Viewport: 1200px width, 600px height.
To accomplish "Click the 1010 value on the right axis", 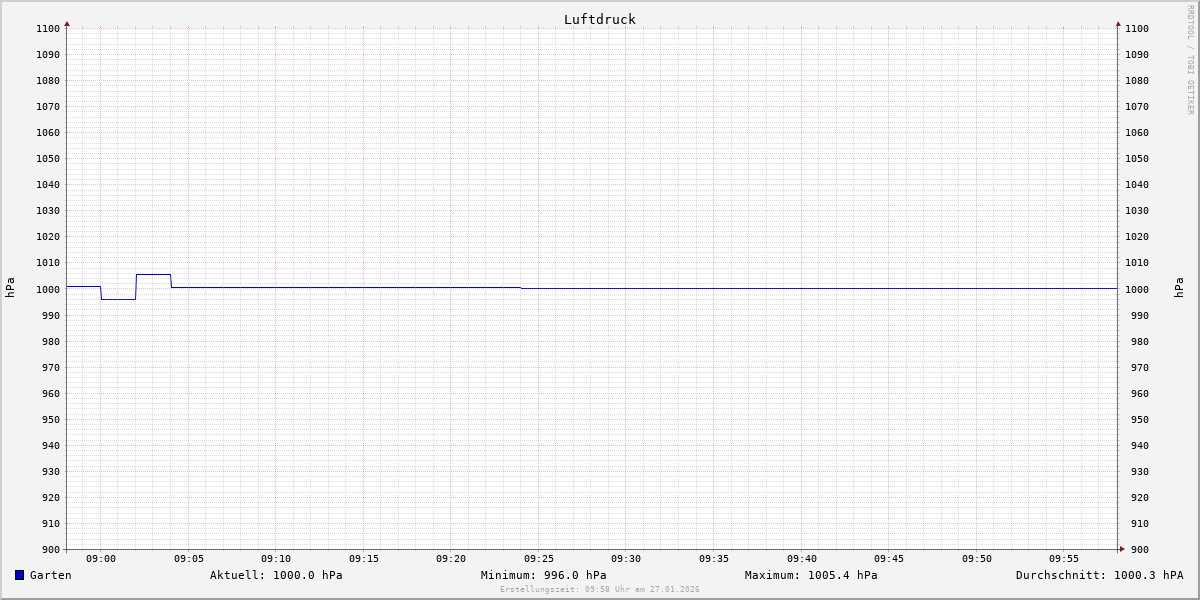I will pos(1137,263).
